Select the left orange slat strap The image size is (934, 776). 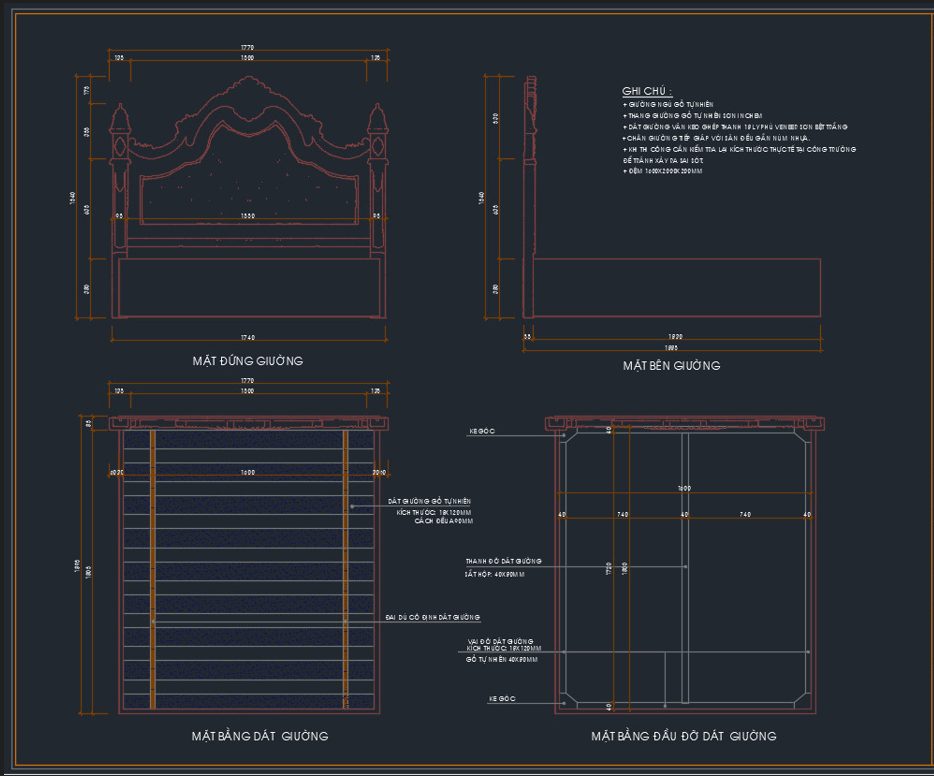(x=152, y=569)
